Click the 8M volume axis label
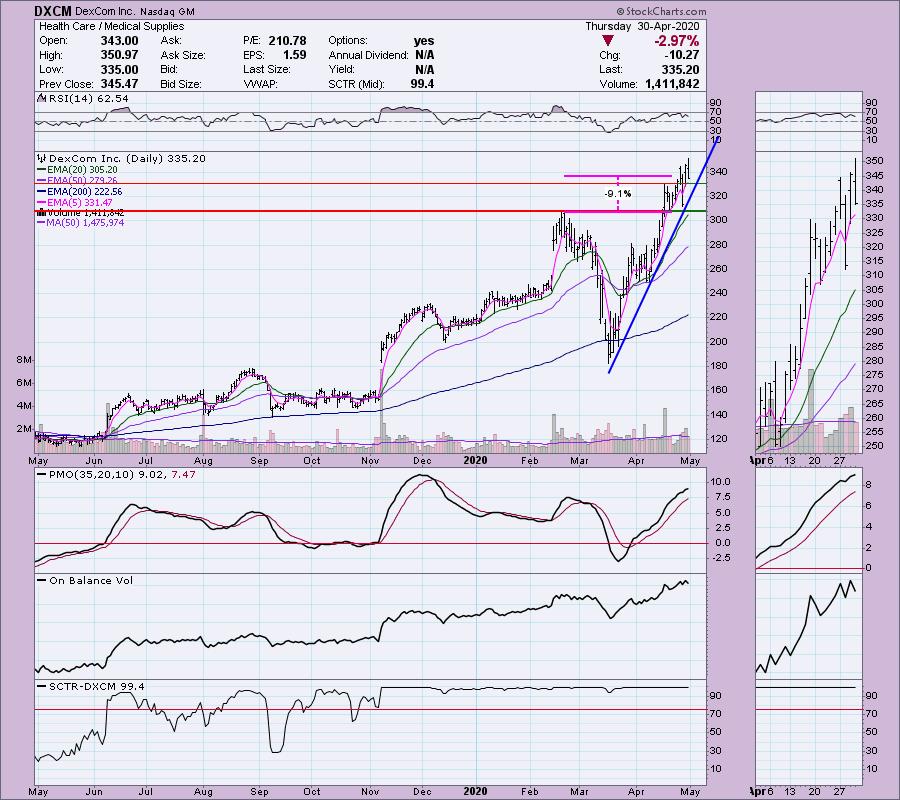 click(24, 360)
